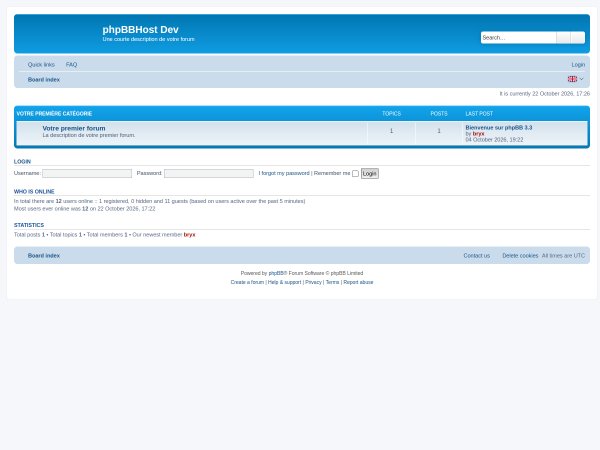Focus the Username input field

tap(87, 173)
